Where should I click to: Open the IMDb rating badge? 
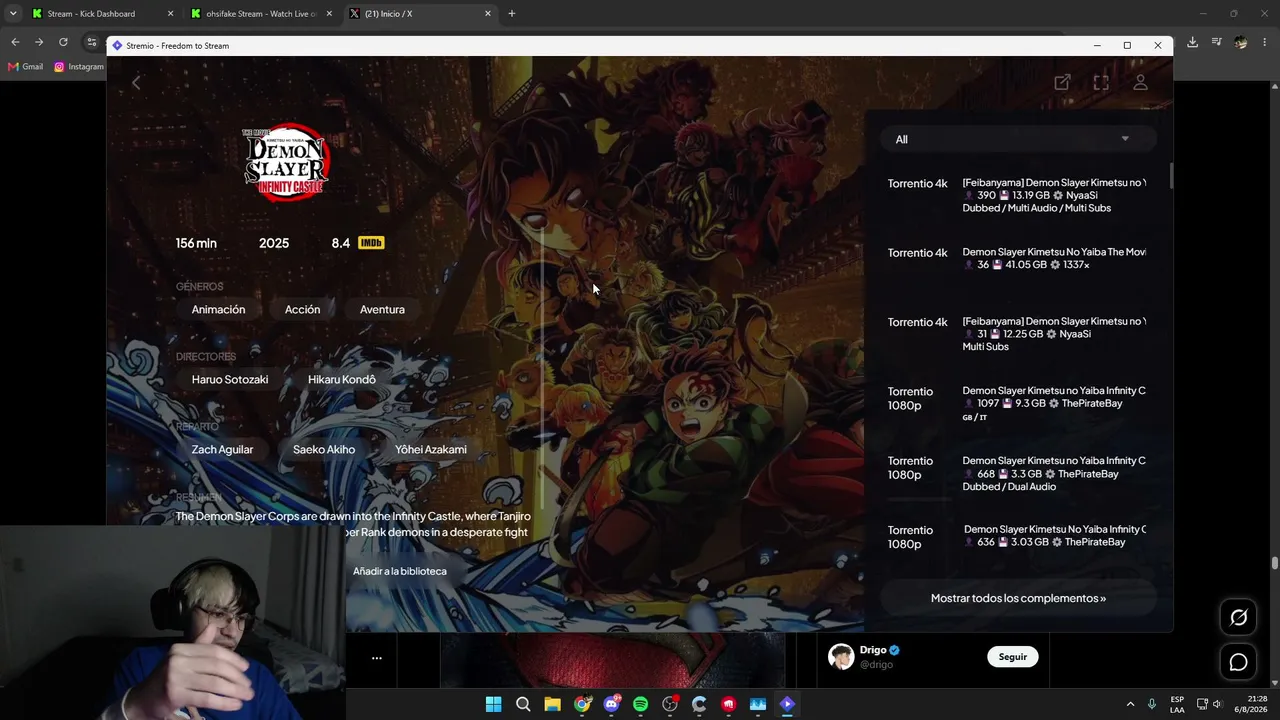(370, 243)
